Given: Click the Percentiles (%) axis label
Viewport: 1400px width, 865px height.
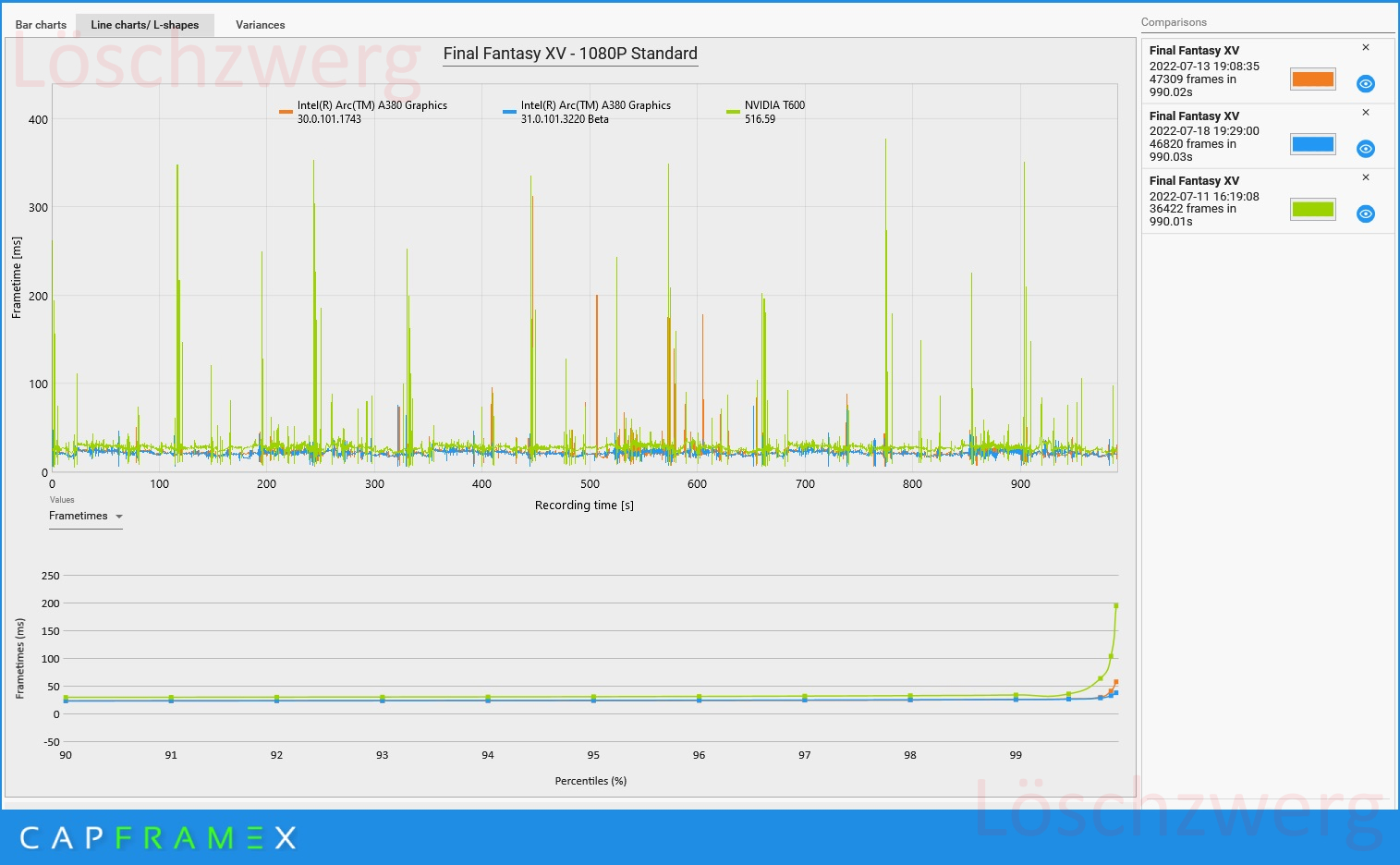Looking at the screenshot, I should pyautogui.click(x=590, y=781).
